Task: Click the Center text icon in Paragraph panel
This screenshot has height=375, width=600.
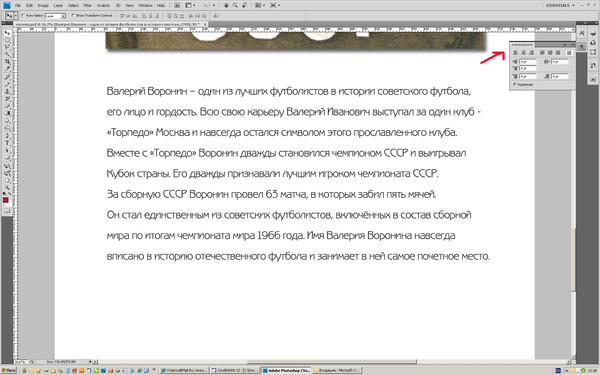Action: pyautogui.click(x=523, y=53)
